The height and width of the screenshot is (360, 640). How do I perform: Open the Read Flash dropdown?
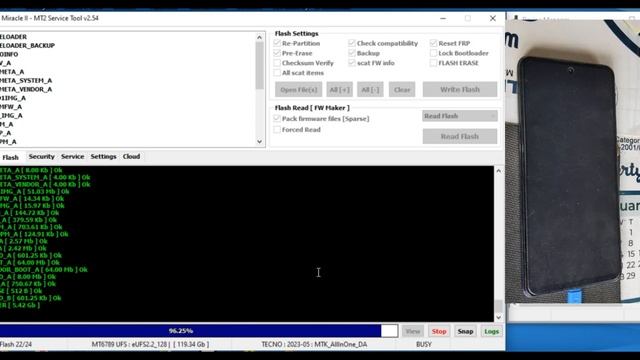(x=460, y=116)
